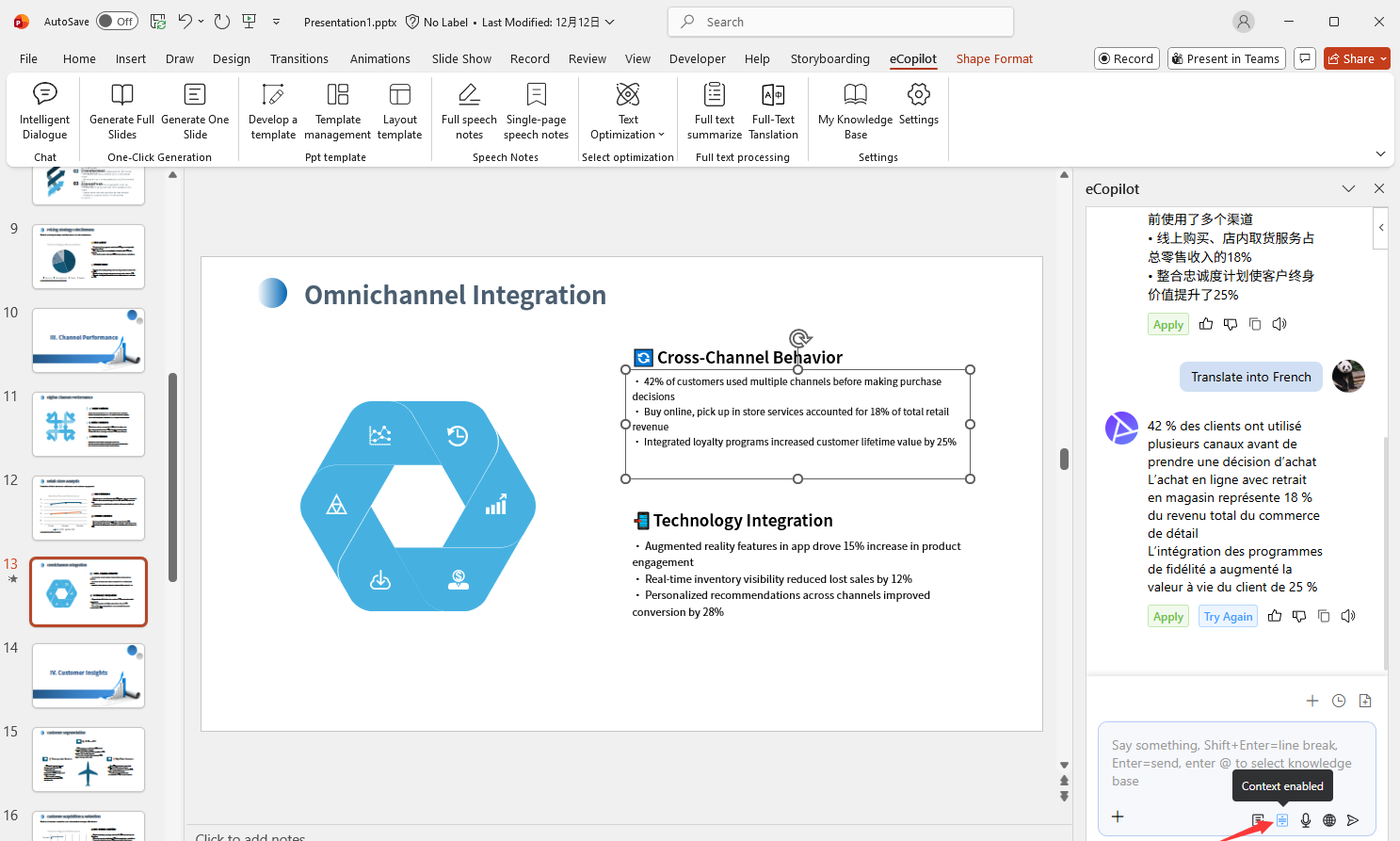Open the Share button dropdown arrow
The image size is (1400, 841).
click(1384, 58)
